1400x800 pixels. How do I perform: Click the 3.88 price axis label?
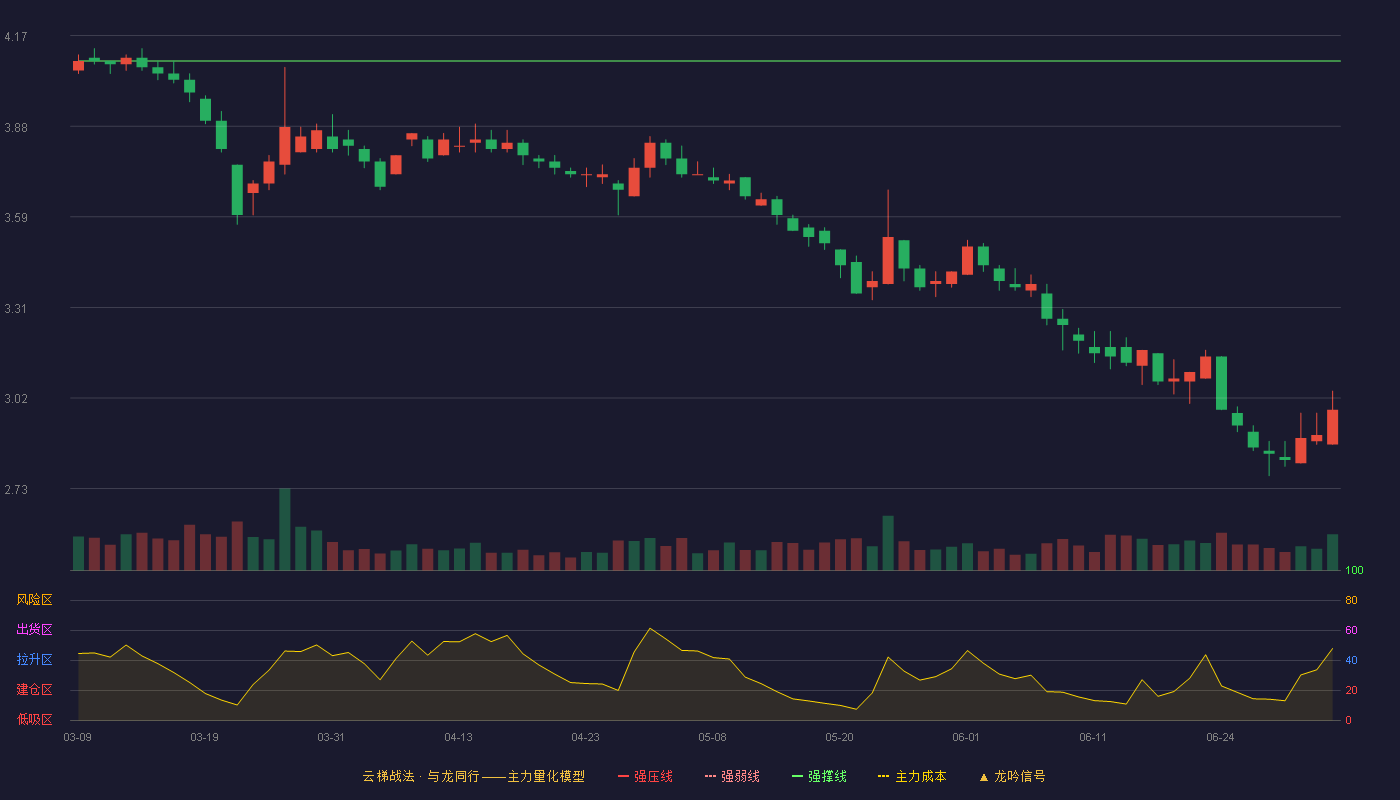[x=16, y=128]
